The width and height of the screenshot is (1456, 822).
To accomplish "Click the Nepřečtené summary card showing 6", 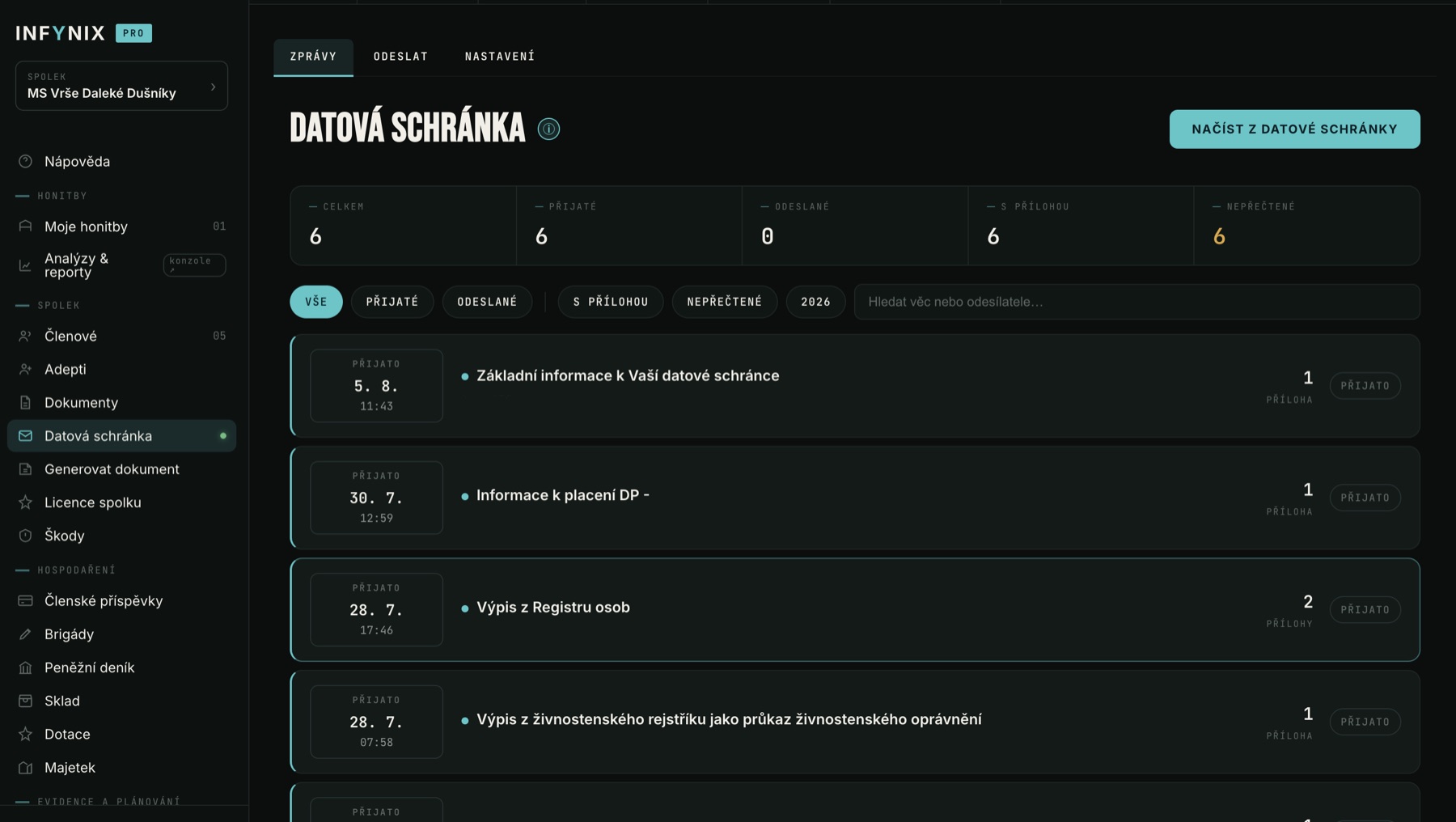I will [x=1306, y=226].
